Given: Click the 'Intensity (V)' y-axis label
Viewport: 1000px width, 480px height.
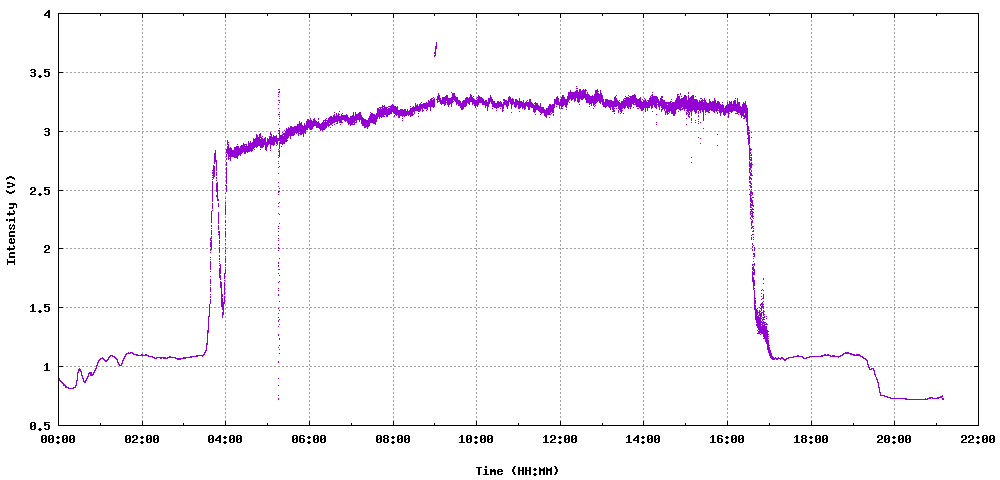Looking at the screenshot, I should (11, 219).
